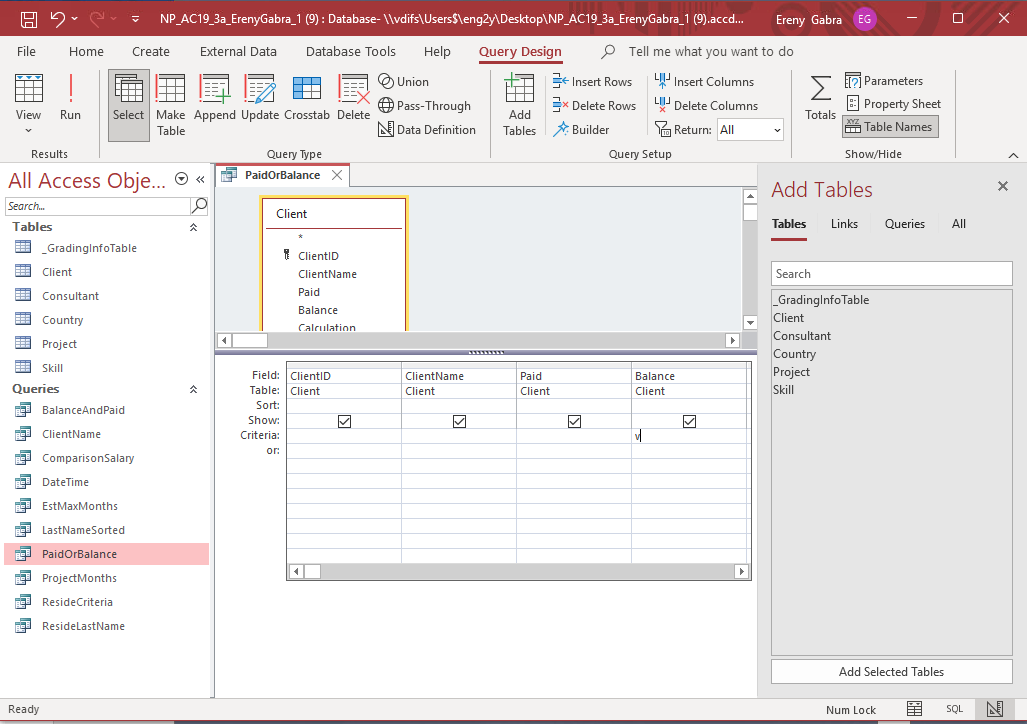Switch to SQL view from the status bar
Image resolution: width=1027 pixels, height=724 pixels.
(x=954, y=709)
